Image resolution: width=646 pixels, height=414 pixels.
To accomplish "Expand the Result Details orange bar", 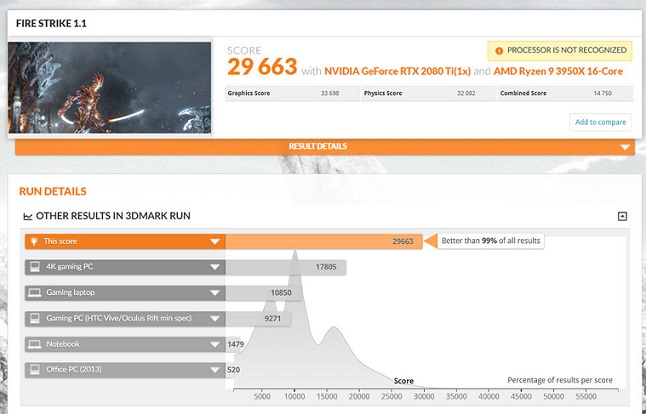I will pyautogui.click(x=626, y=147).
